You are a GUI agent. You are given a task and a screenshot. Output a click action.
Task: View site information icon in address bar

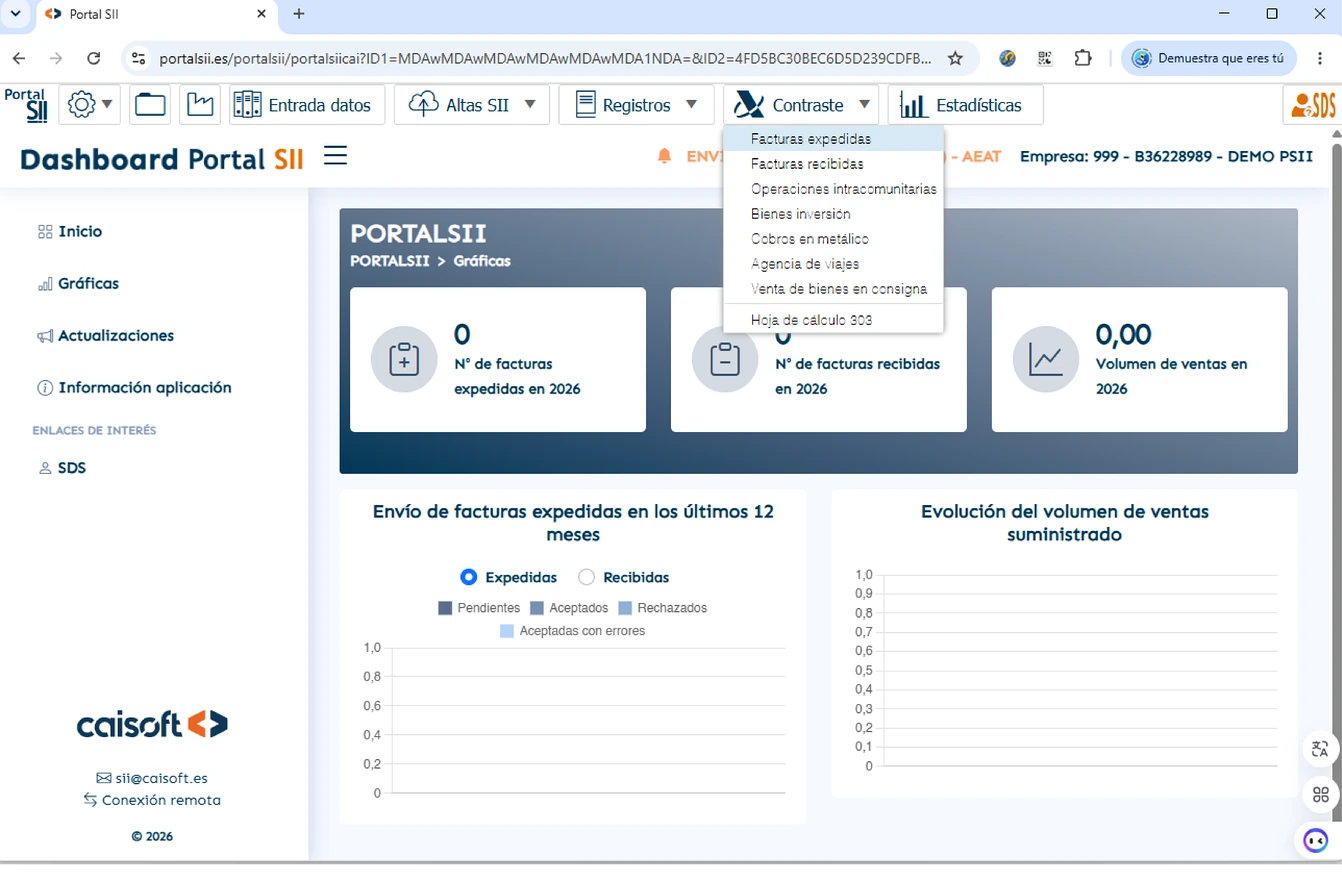point(139,58)
